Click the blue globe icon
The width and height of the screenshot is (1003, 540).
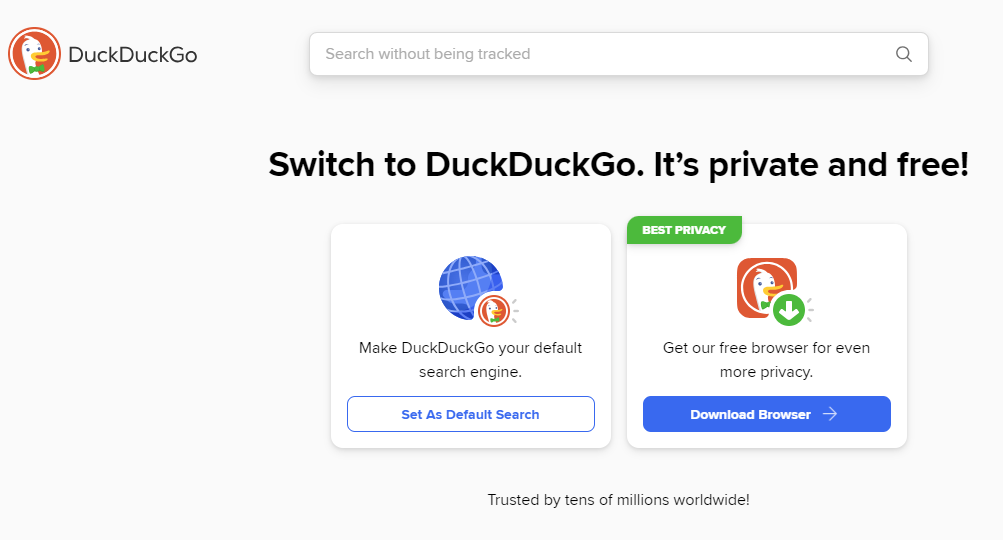[x=471, y=287]
